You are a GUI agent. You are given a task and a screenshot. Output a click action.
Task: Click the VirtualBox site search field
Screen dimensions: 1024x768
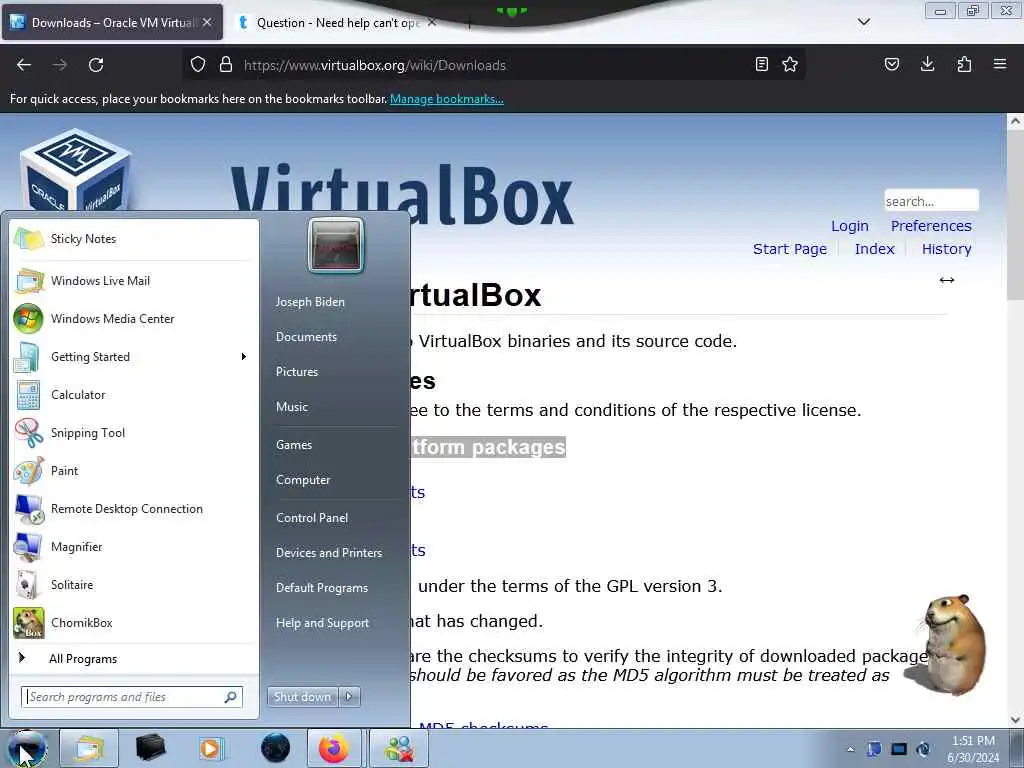931,201
